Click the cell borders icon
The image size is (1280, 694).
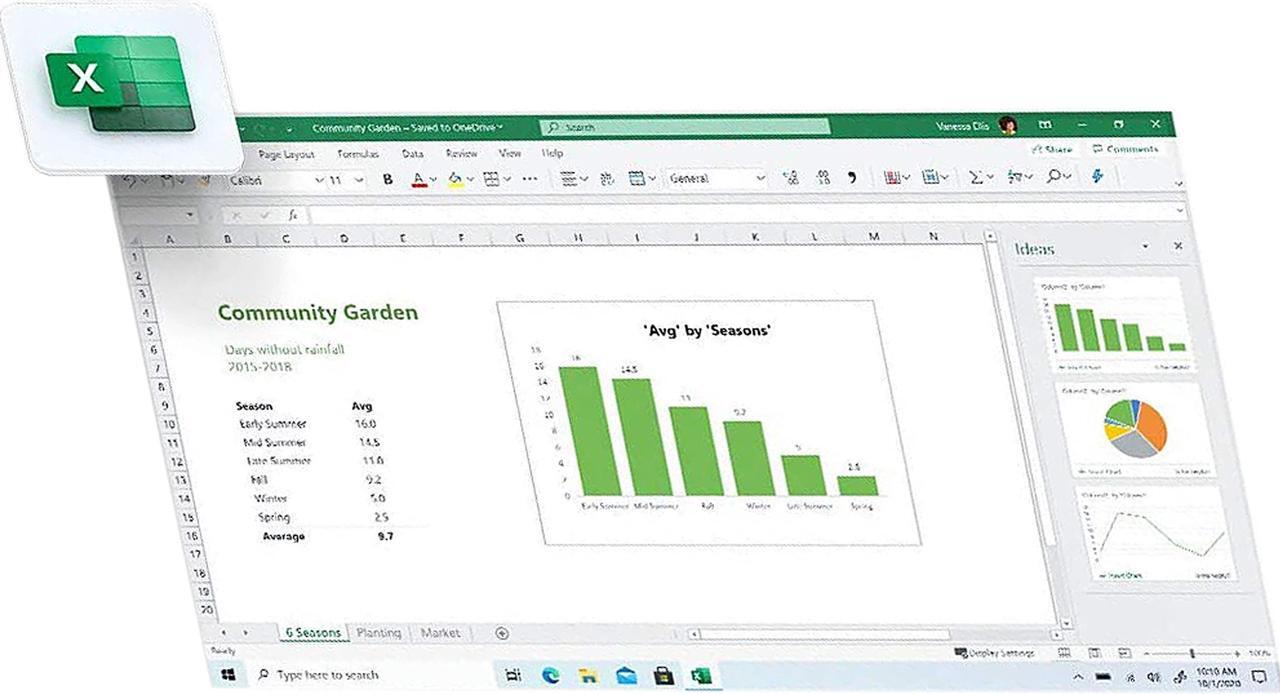[x=491, y=180]
